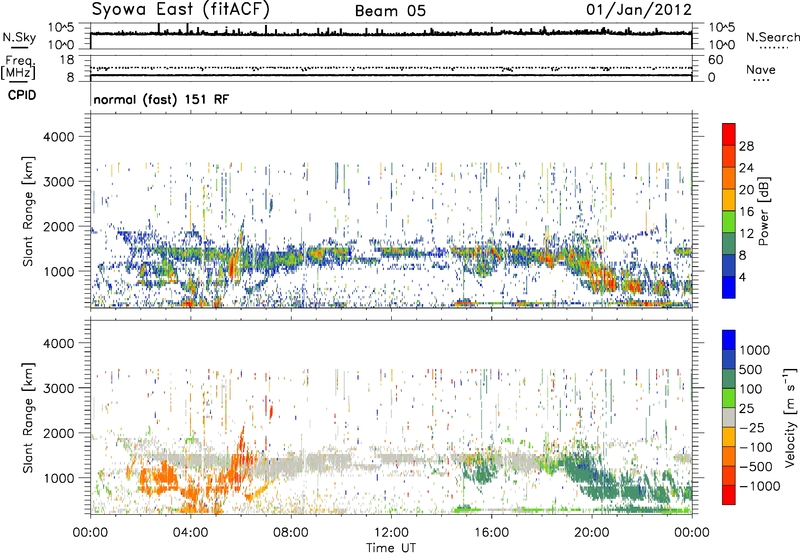Viewport: 800px width, 554px height.
Task: Select the "18" frequency axis tick label
Action: (67, 60)
